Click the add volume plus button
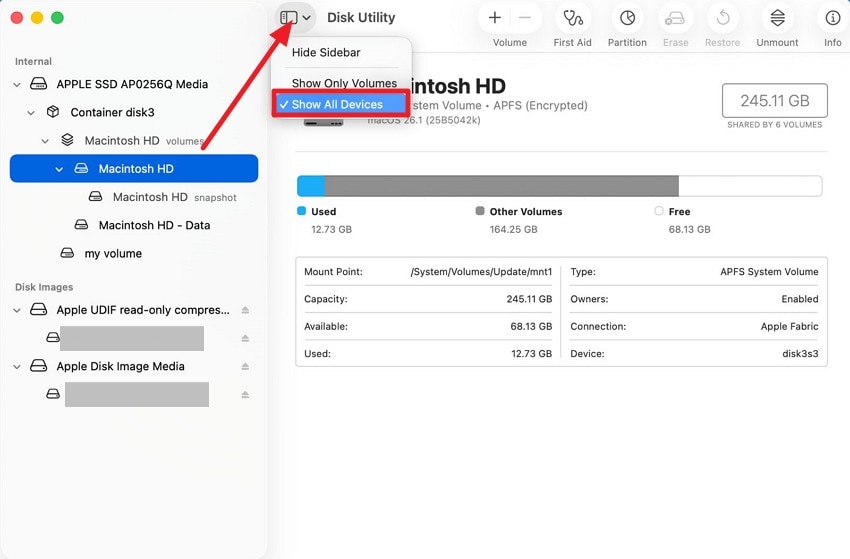The width and height of the screenshot is (850, 559). [x=494, y=18]
